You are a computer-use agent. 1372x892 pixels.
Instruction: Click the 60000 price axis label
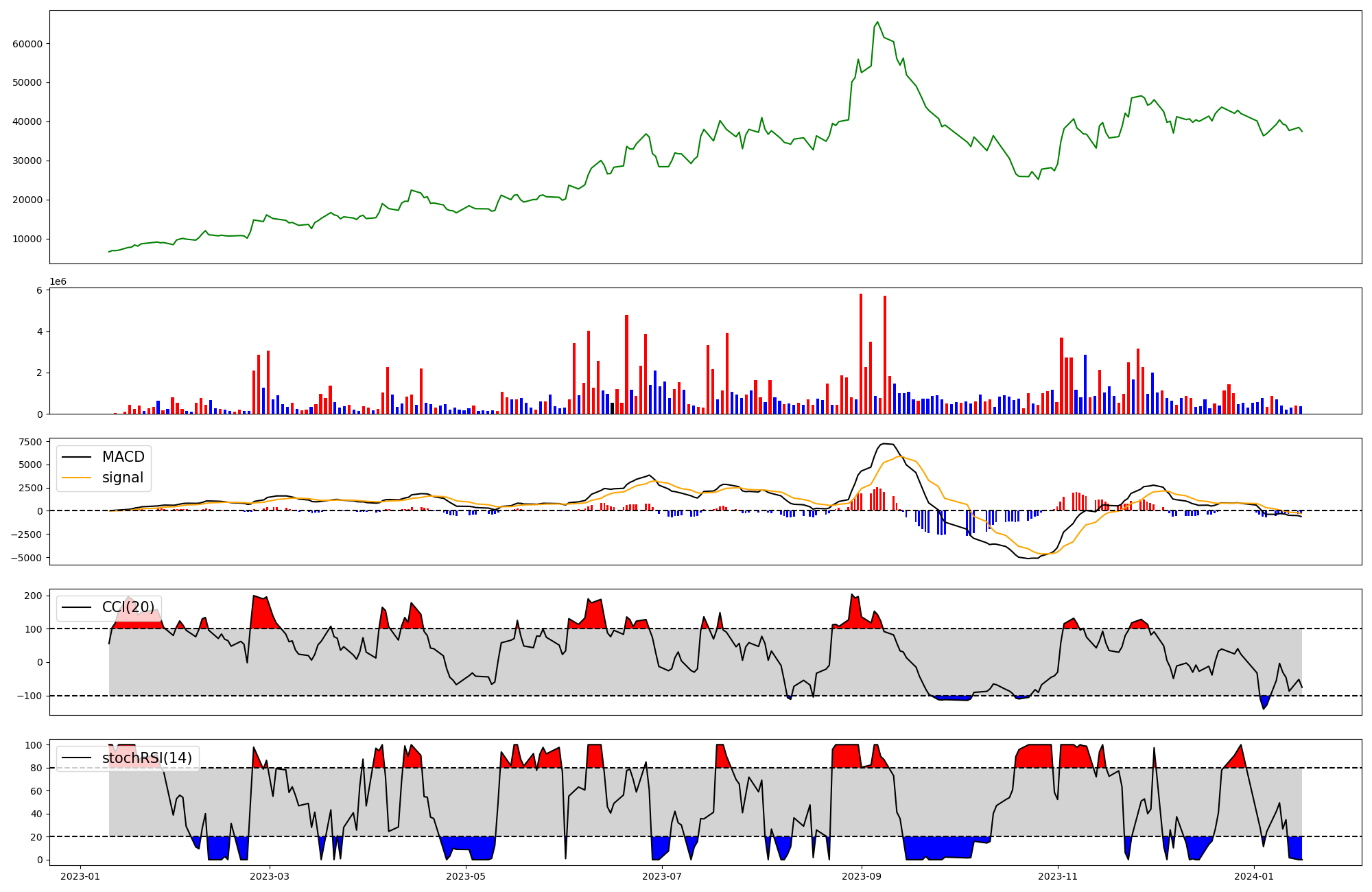click(x=27, y=44)
